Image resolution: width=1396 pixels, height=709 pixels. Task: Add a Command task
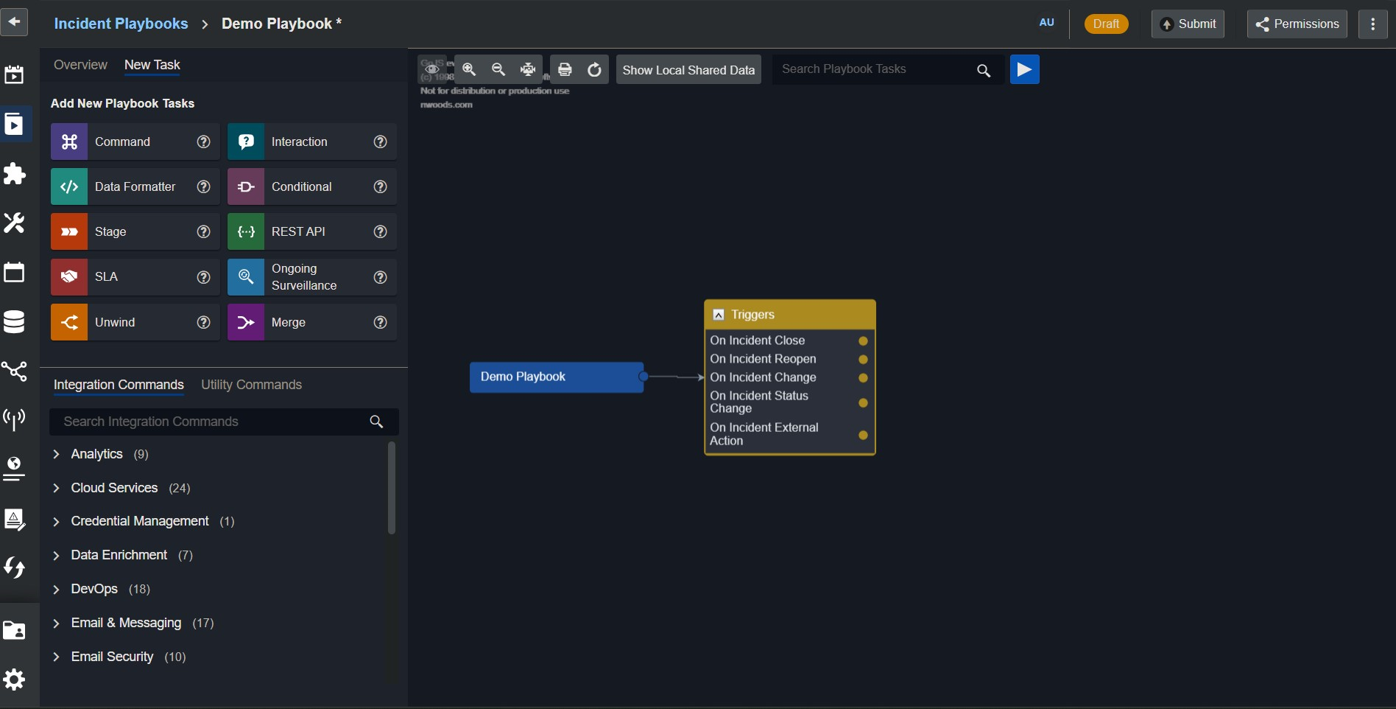pyautogui.click(x=135, y=142)
